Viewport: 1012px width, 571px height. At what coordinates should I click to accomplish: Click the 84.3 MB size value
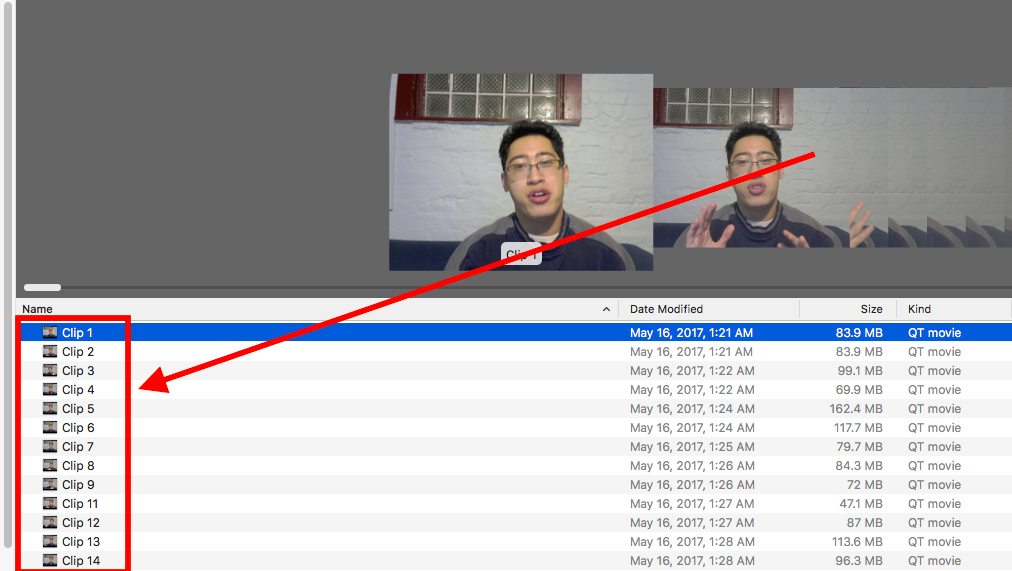pyautogui.click(x=859, y=465)
